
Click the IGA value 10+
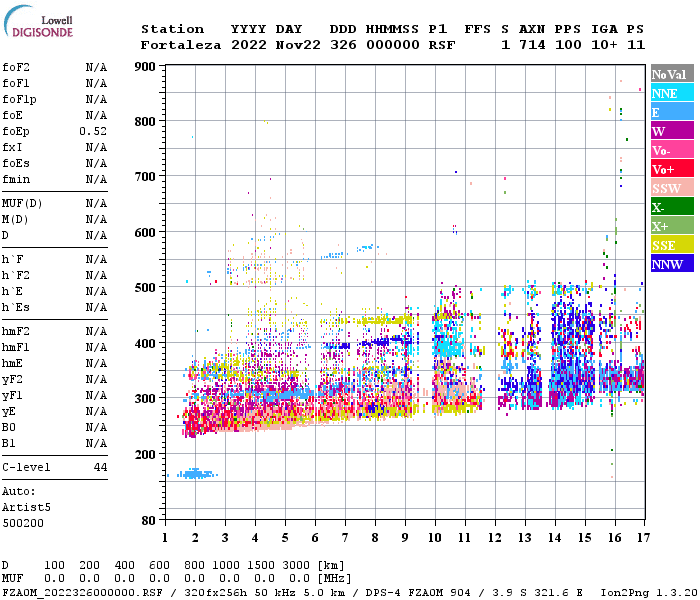pyautogui.click(x=604, y=45)
